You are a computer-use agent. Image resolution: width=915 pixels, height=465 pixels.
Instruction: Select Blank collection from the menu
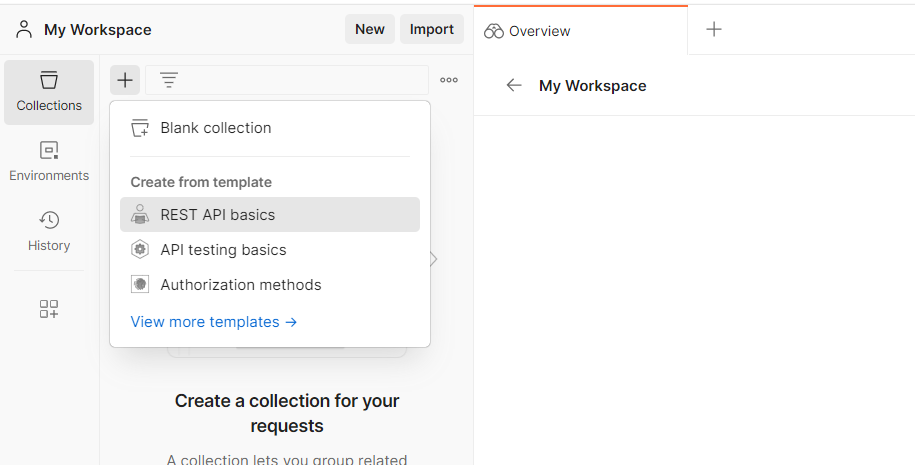pos(215,128)
